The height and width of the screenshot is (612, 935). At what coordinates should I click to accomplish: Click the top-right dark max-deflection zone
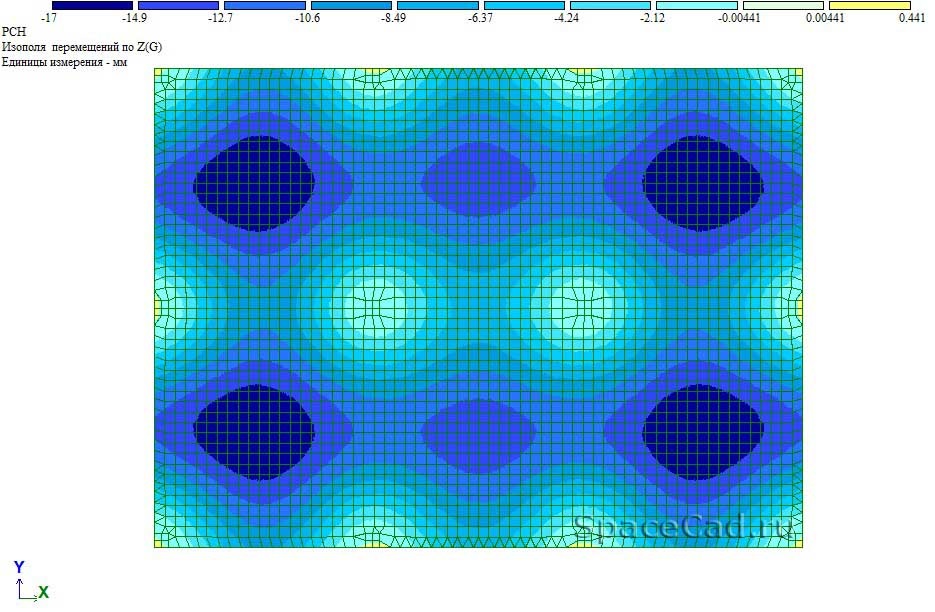(703, 183)
